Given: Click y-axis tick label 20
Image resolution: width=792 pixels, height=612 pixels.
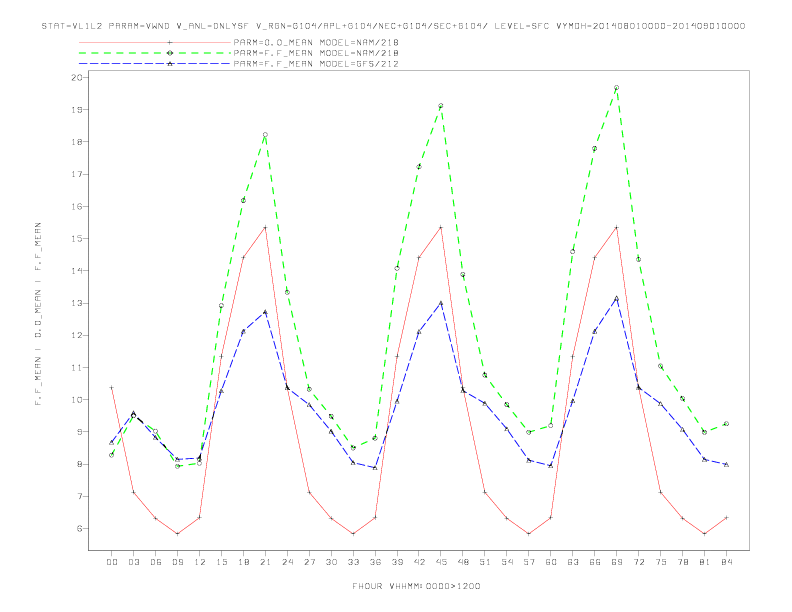Looking at the screenshot, I should pyautogui.click(x=77, y=77).
